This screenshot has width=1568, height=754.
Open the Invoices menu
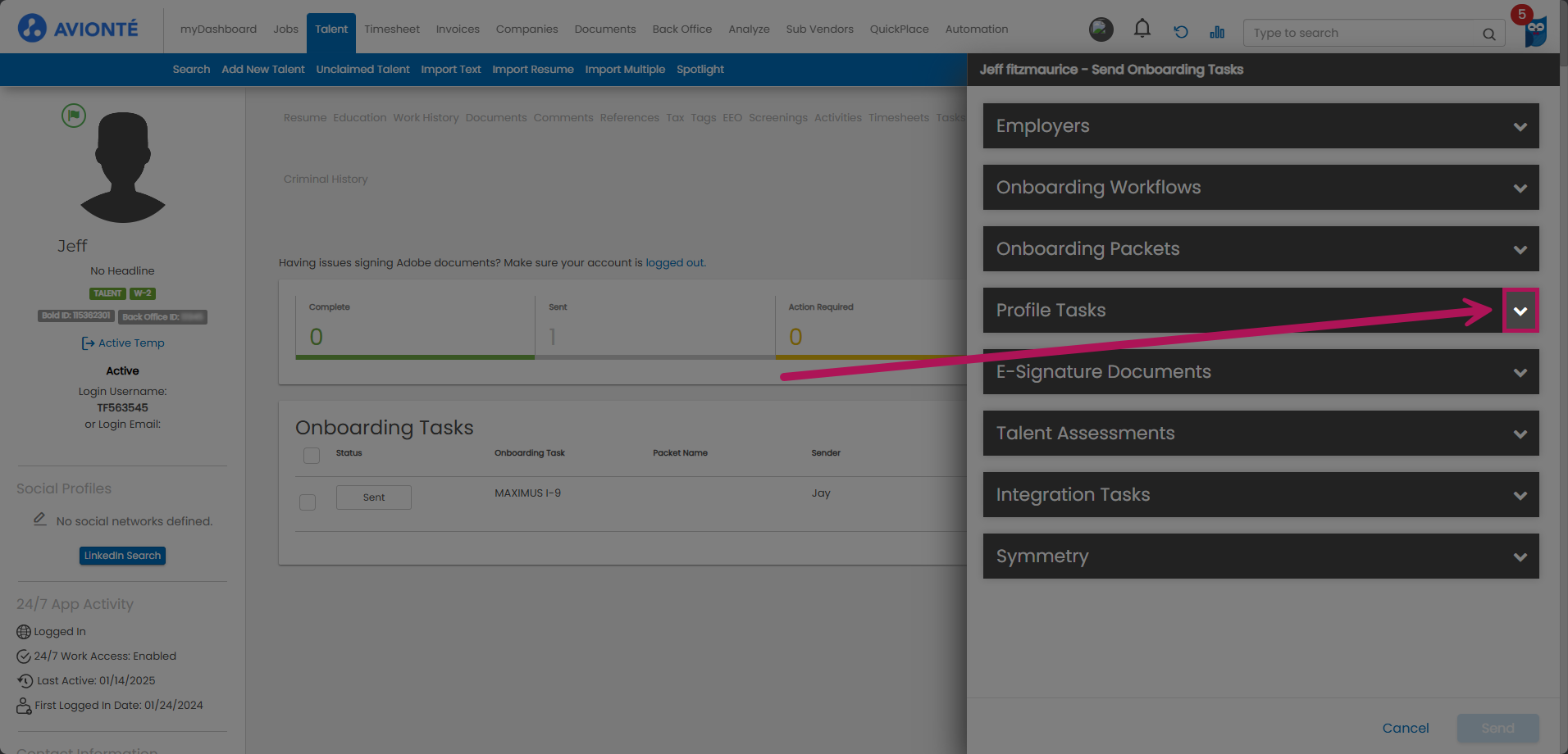coord(458,29)
